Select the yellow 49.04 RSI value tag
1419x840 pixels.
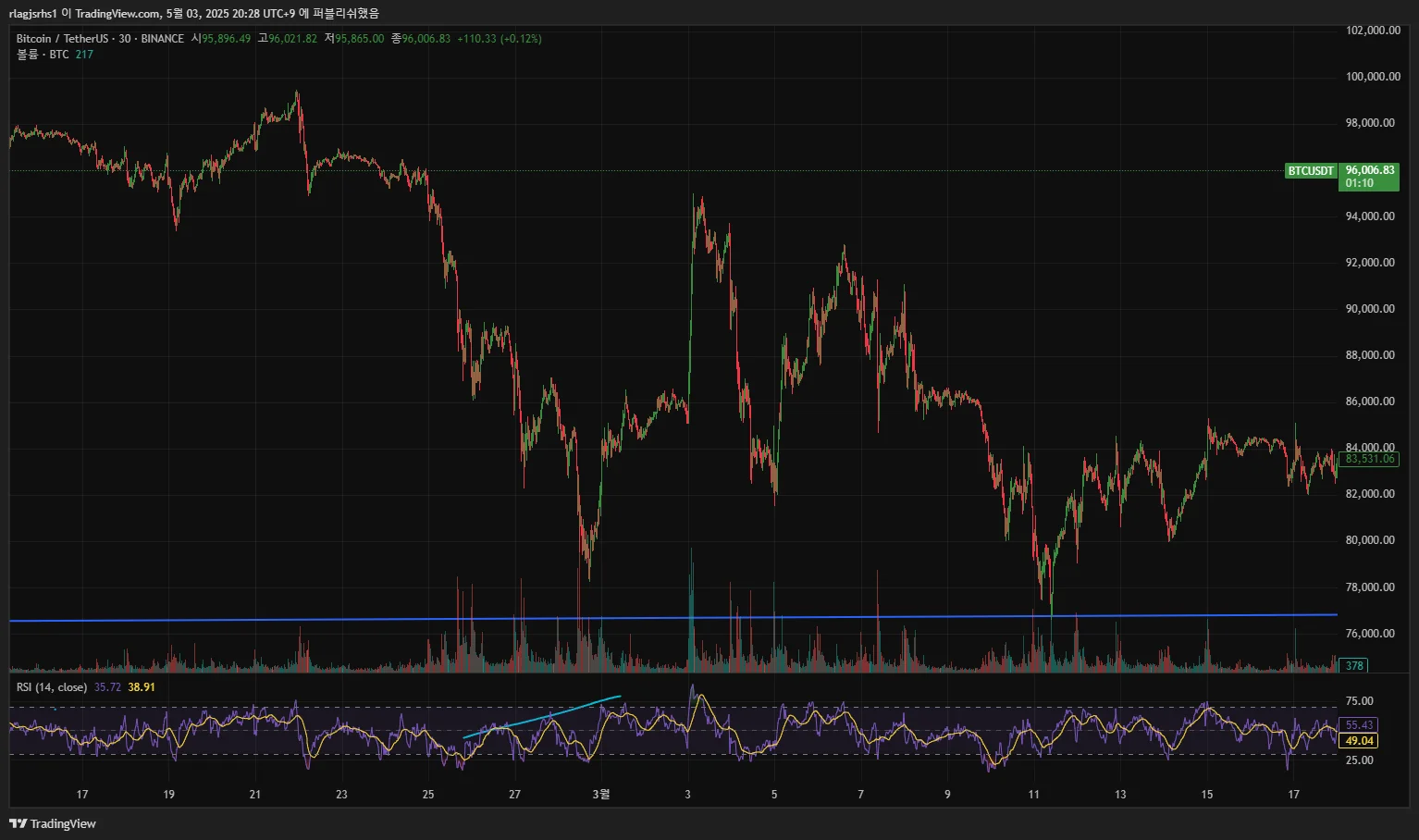point(1358,741)
